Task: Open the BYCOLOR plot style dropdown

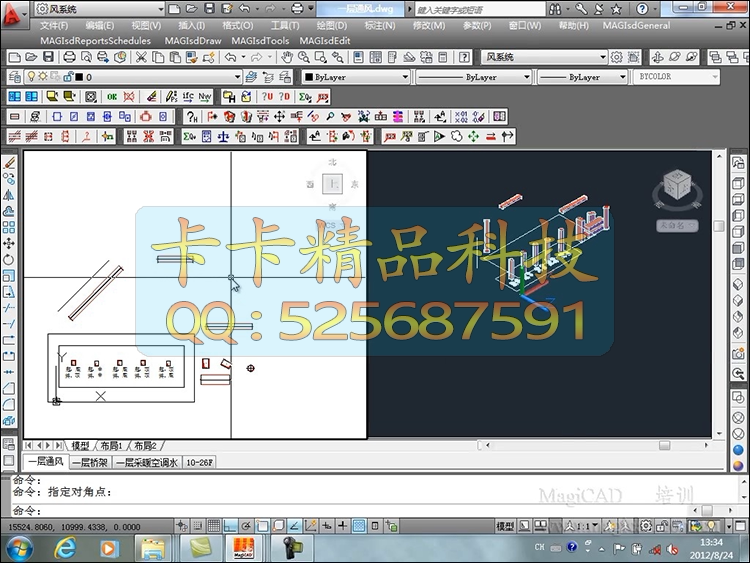Action: 677,77
